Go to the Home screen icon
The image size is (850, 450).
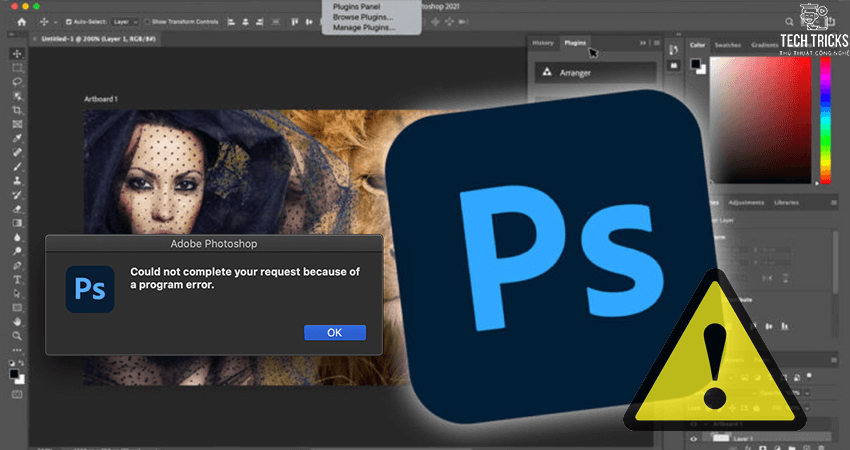[x=21, y=22]
